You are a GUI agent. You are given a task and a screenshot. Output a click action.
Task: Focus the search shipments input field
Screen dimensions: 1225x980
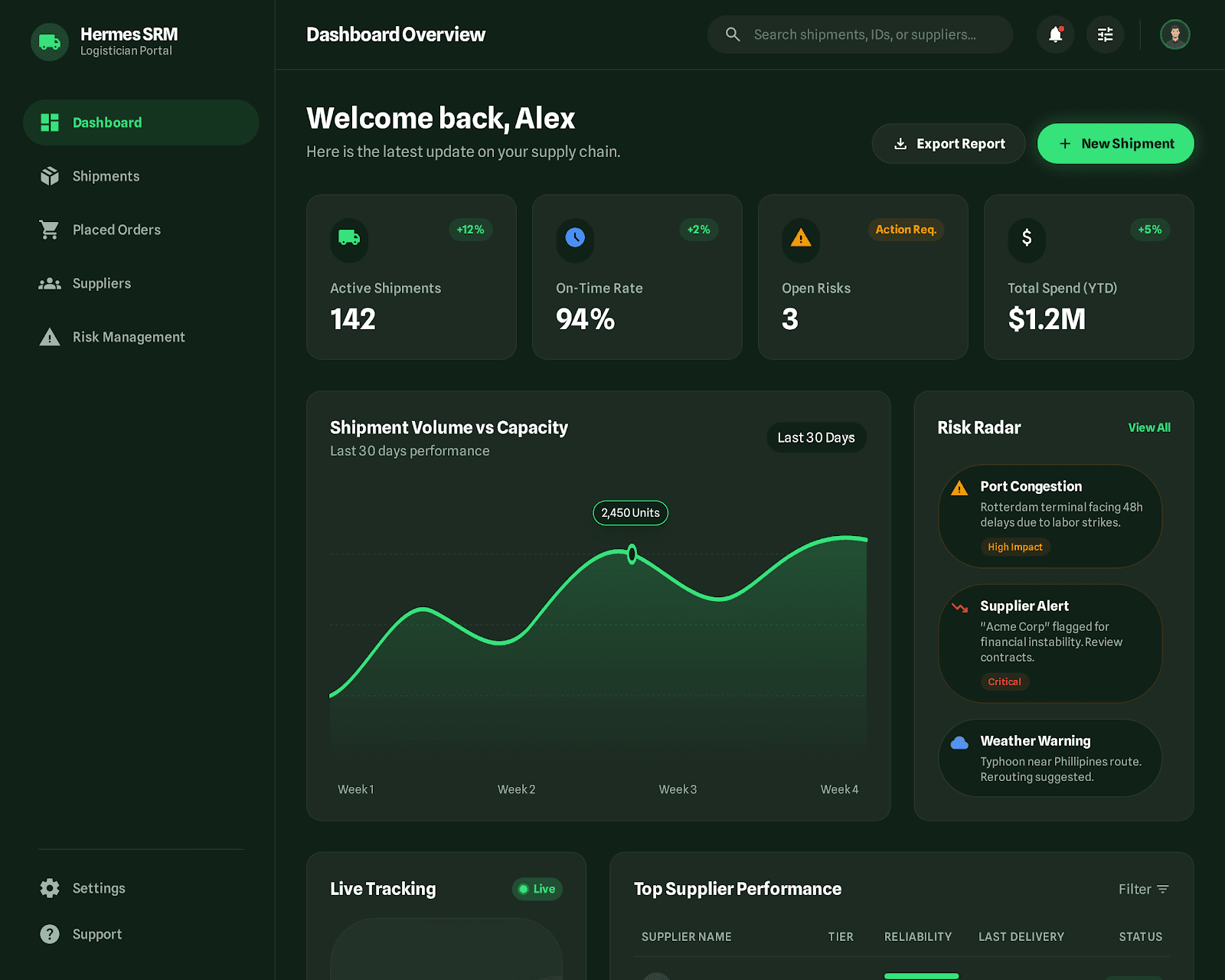tap(865, 34)
